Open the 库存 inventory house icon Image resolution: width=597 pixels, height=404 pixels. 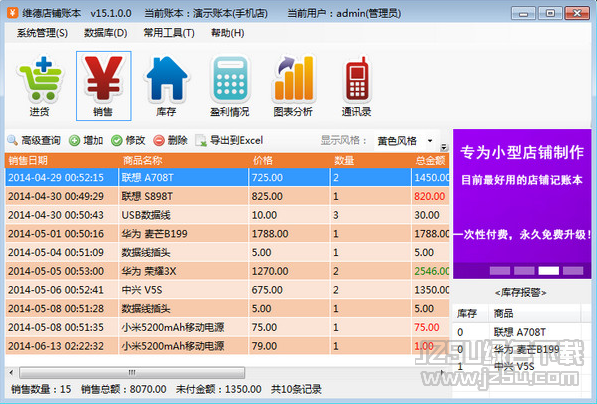coord(167,86)
